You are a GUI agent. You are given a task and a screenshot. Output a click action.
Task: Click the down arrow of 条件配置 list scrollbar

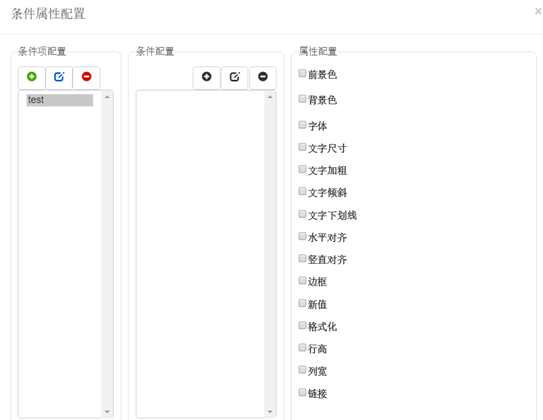(270, 412)
